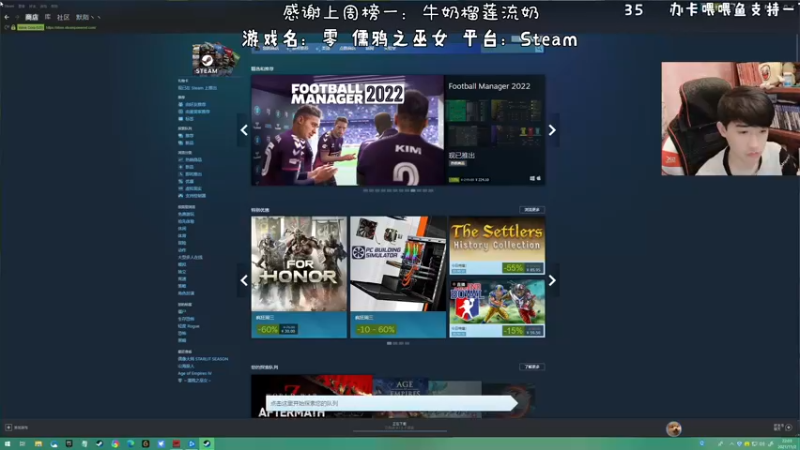Select the button above the discovery queue

click(x=532, y=367)
